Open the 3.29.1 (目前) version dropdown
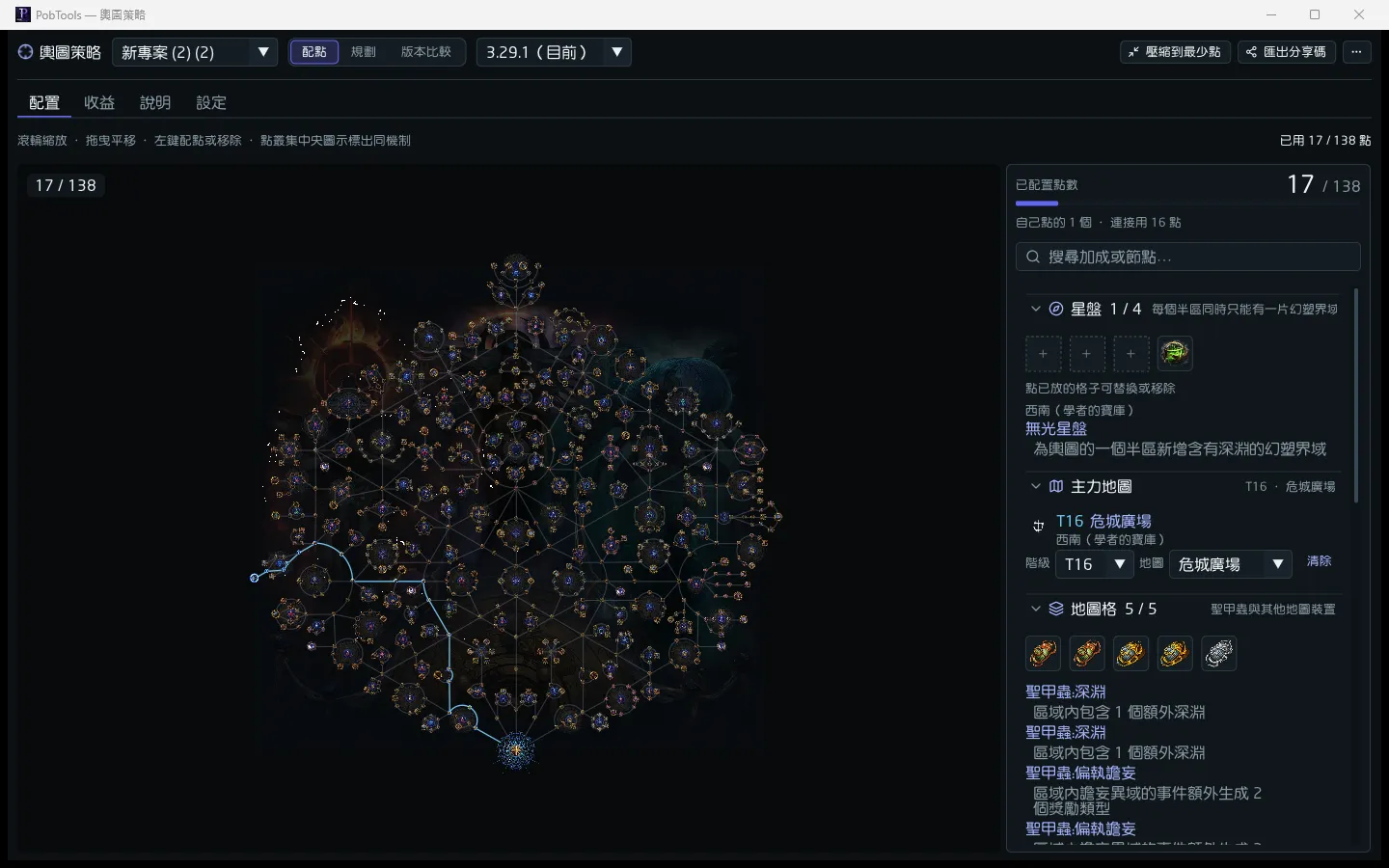This screenshot has height=868, width=1389. (555, 52)
